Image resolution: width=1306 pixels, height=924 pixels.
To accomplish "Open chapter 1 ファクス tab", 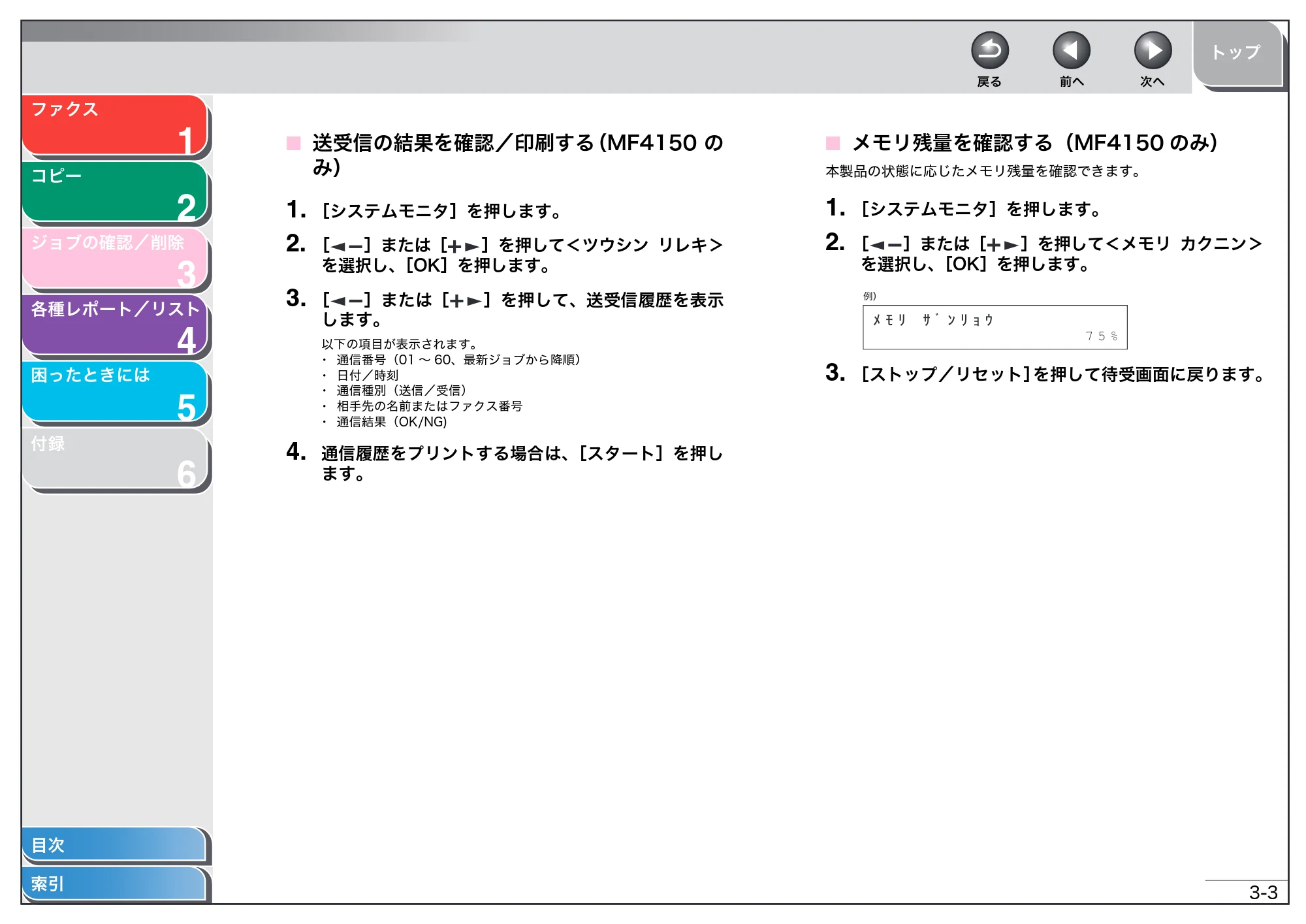I will pos(115,125).
